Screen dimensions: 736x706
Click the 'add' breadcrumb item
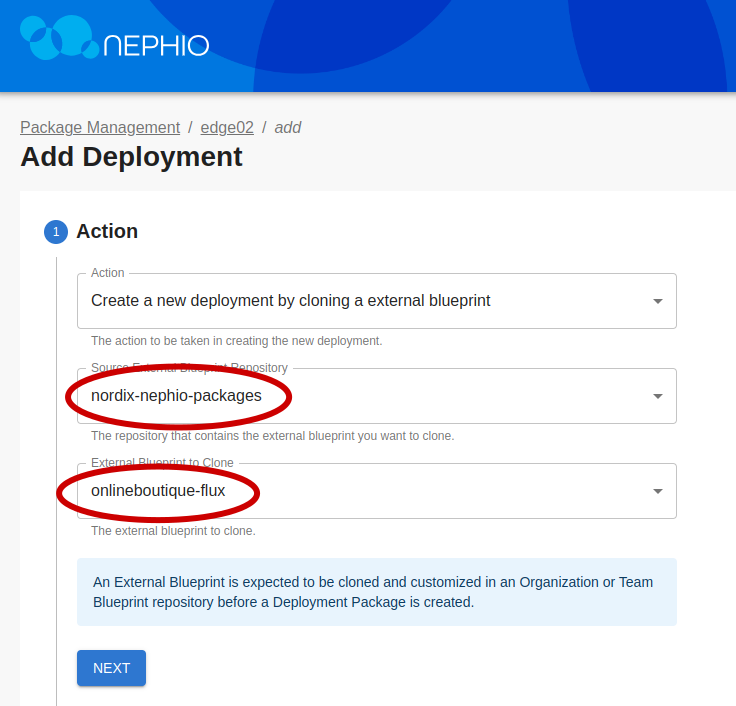(288, 128)
